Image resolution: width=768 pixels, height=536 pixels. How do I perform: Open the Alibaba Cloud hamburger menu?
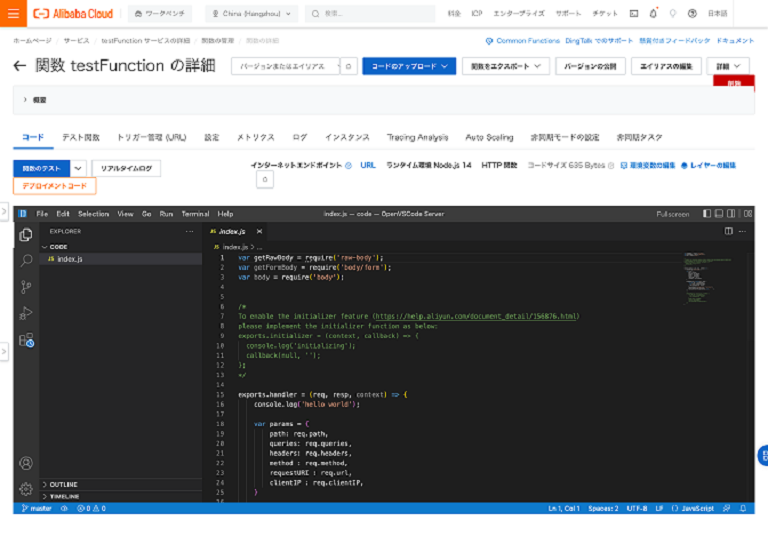click(x=13, y=14)
